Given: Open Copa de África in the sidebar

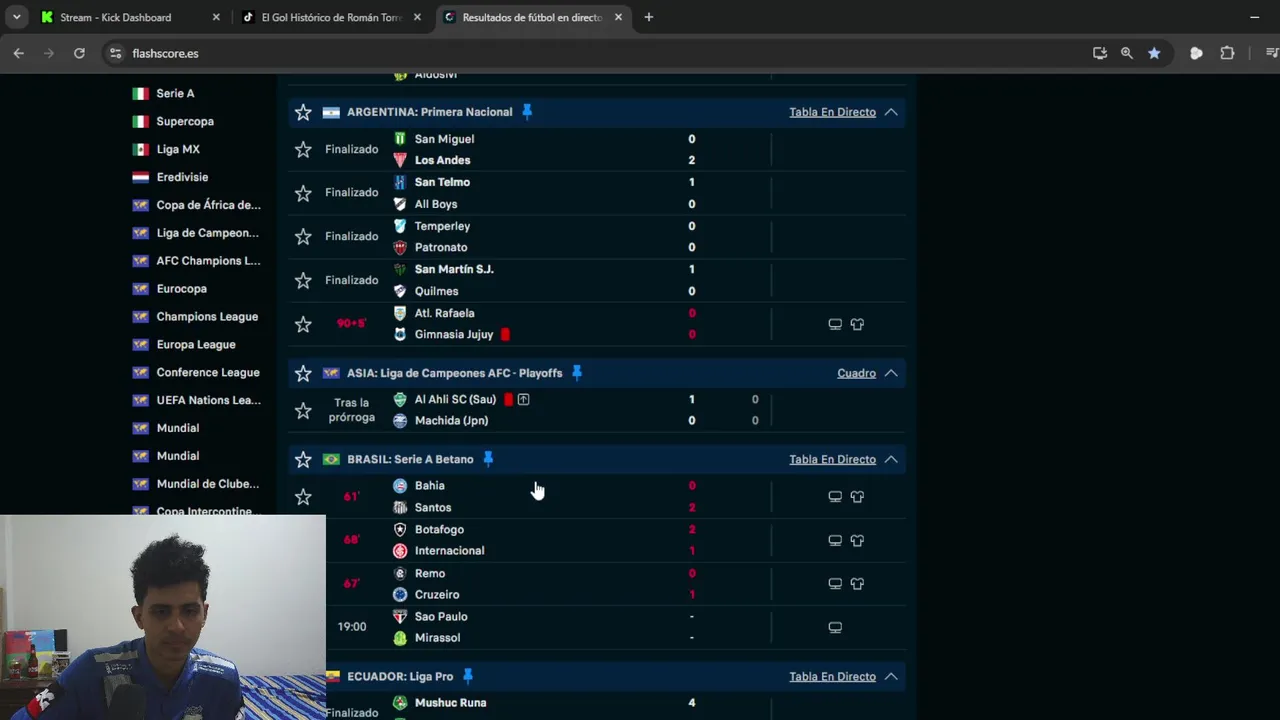Looking at the screenshot, I should 208,205.
